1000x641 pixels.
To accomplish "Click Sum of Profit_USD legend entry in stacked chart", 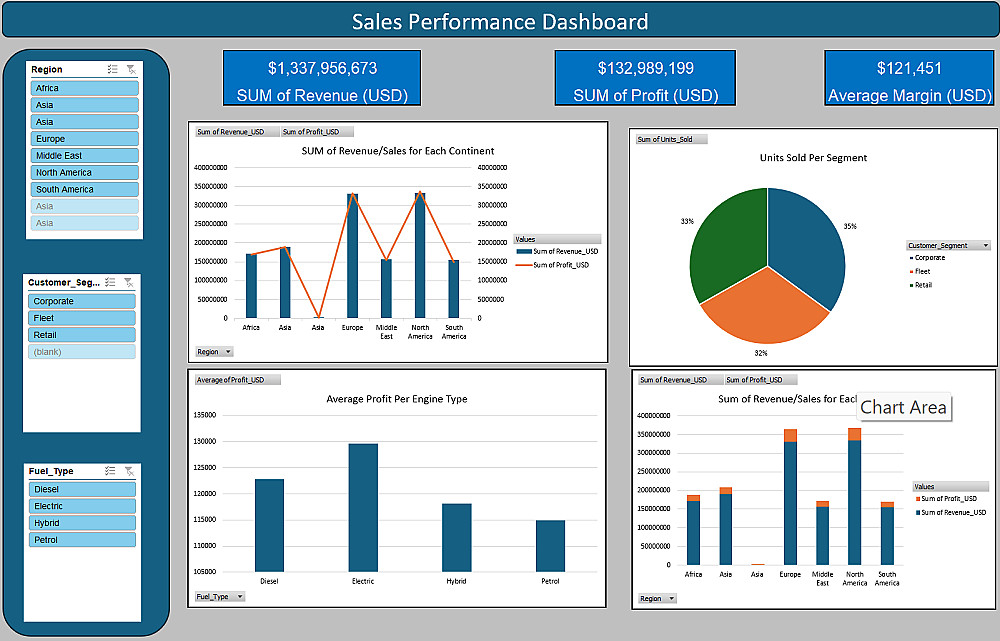I will 946,499.
